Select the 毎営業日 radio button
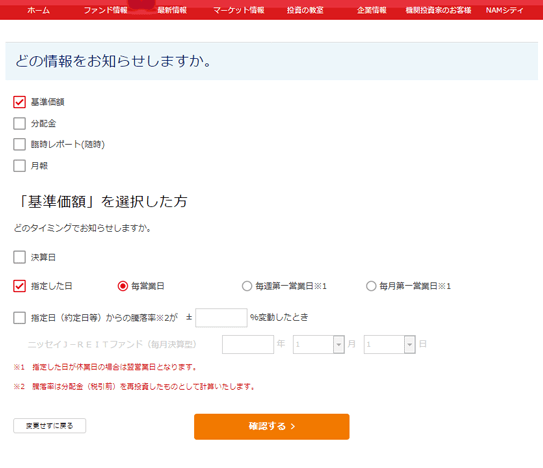This screenshot has width=543, height=468. [123, 286]
